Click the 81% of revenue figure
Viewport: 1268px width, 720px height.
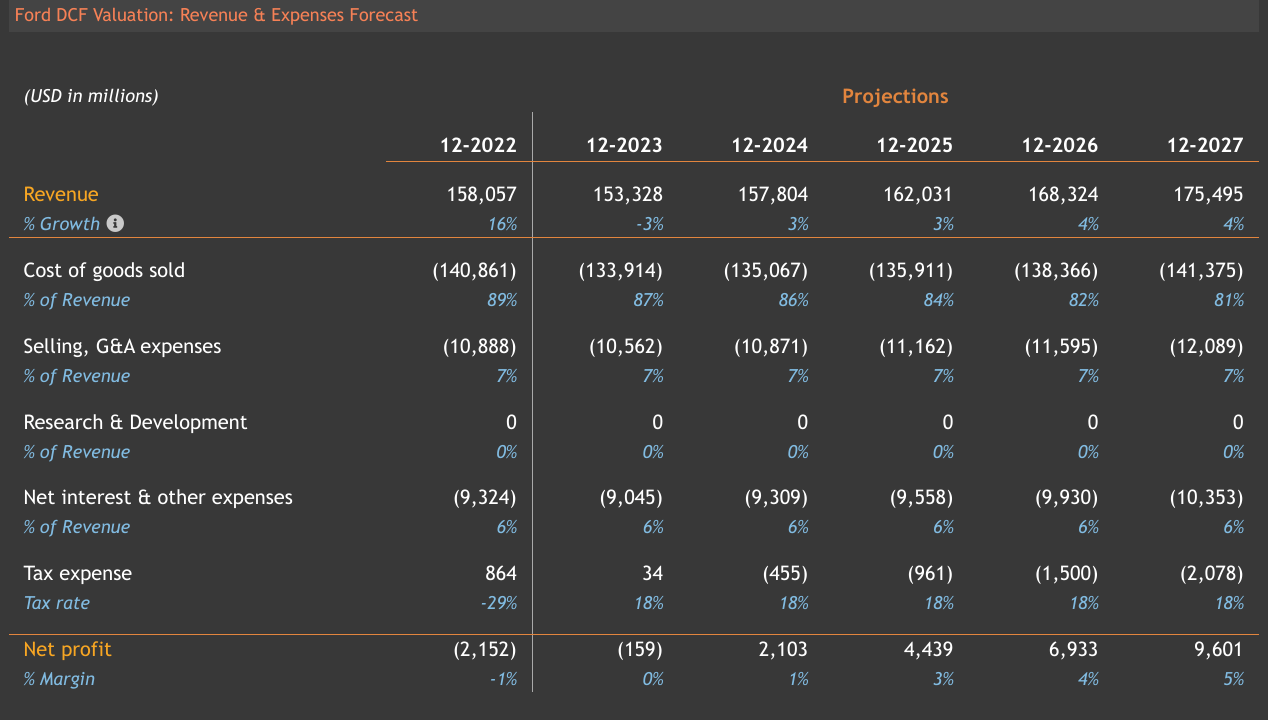1230,300
